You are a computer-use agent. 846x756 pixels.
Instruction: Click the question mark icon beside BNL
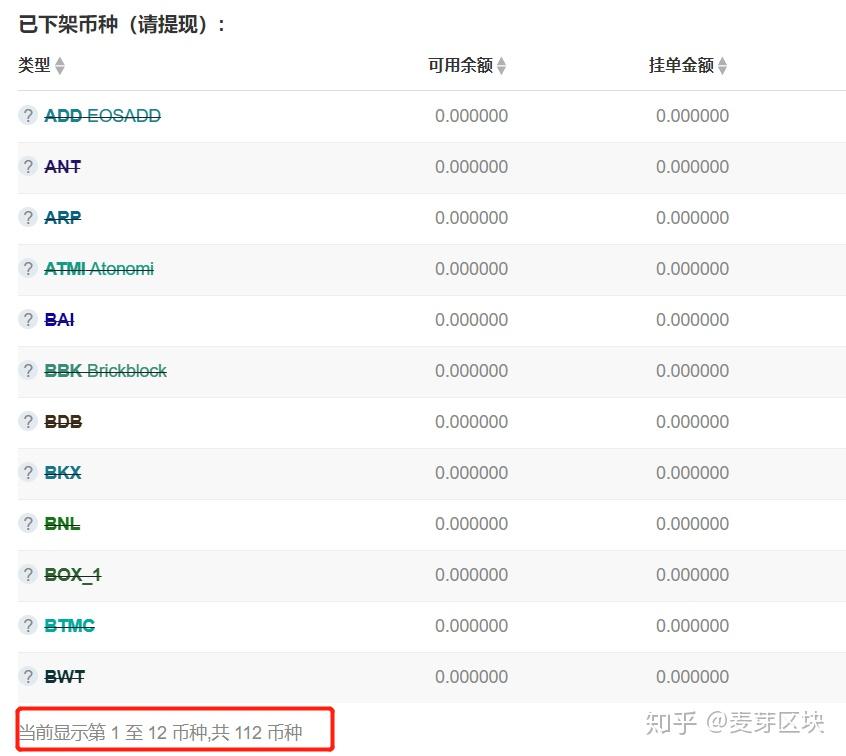point(28,524)
